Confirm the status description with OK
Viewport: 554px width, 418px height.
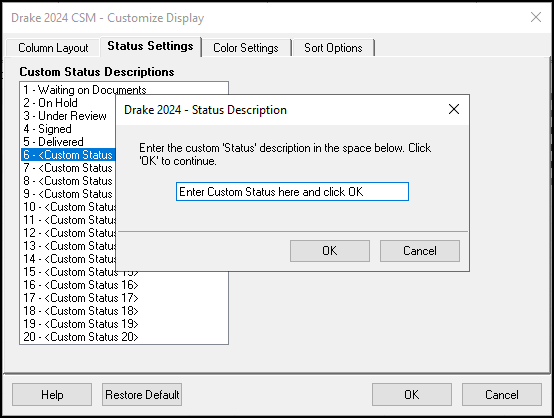[330, 251]
